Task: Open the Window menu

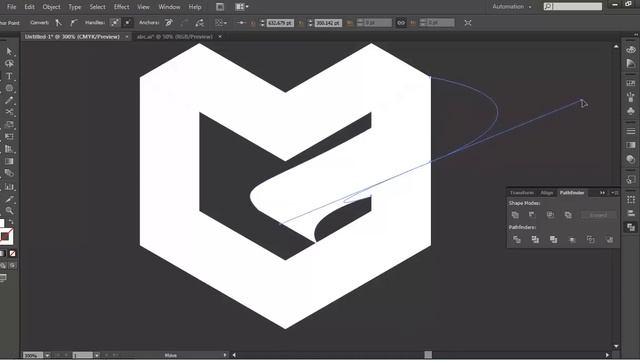Action: tap(169, 7)
